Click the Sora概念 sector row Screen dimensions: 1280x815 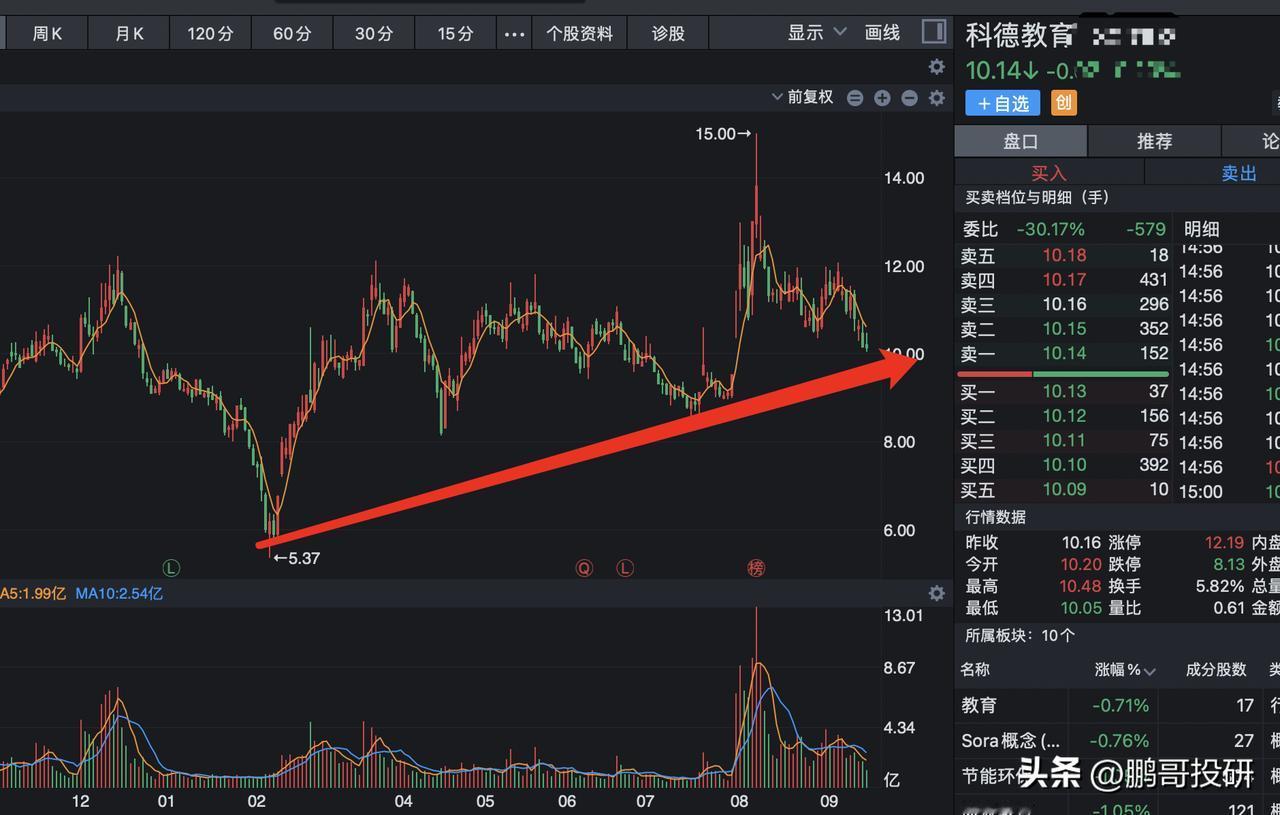click(x=1117, y=741)
